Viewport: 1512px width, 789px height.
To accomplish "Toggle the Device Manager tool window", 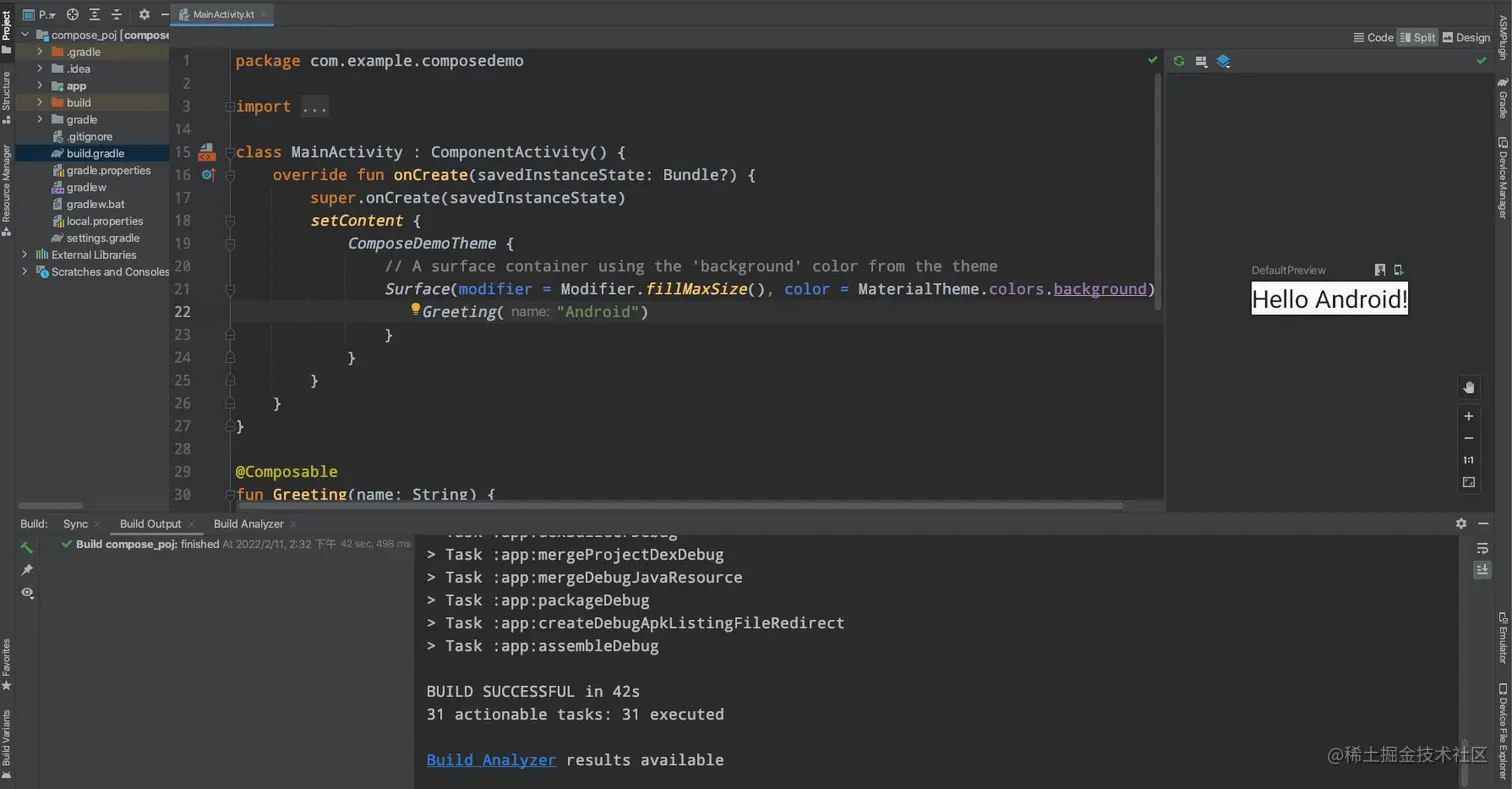I will [1502, 177].
